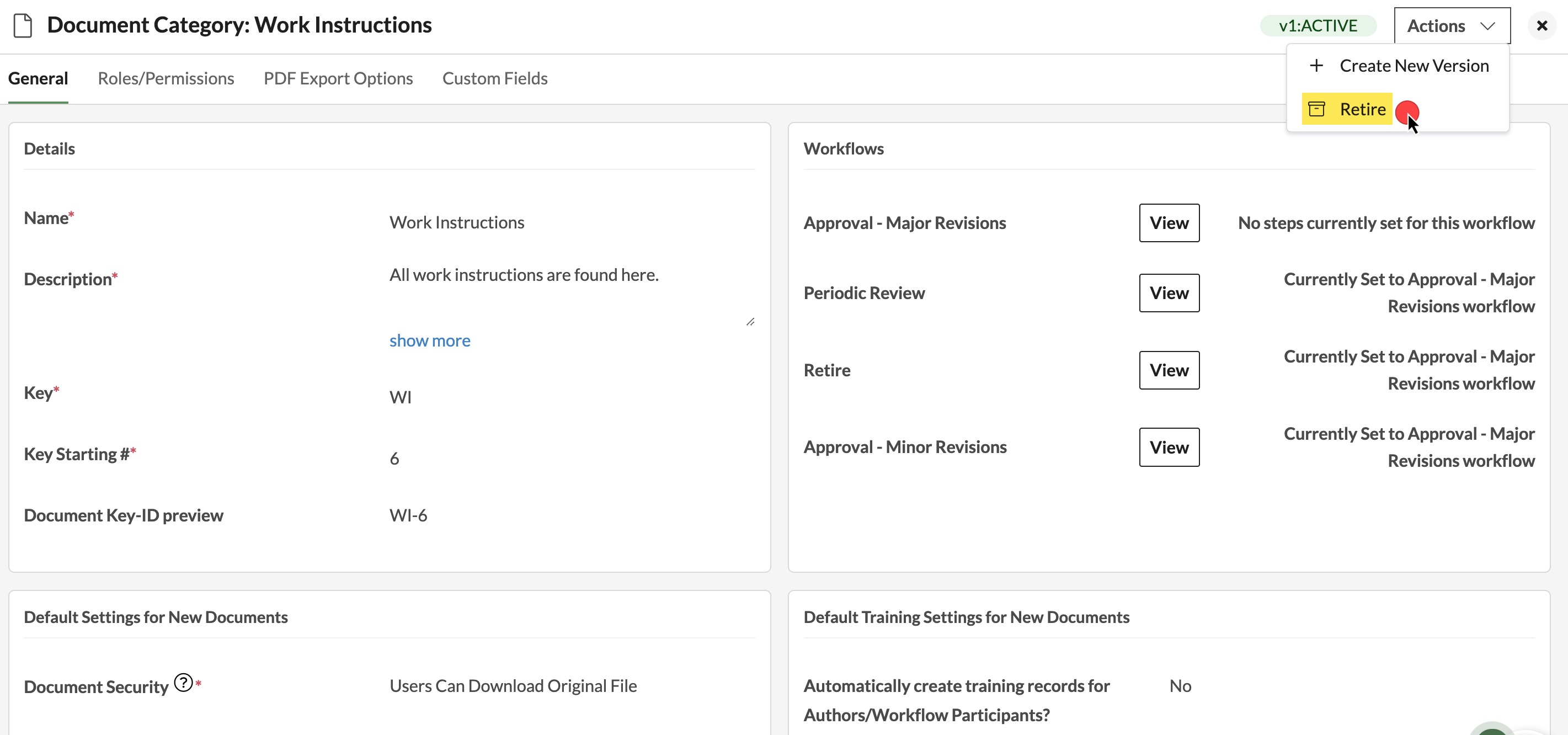The width and height of the screenshot is (1568, 735).
Task: Click the Key Starting # value '6'
Action: coord(394,459)
